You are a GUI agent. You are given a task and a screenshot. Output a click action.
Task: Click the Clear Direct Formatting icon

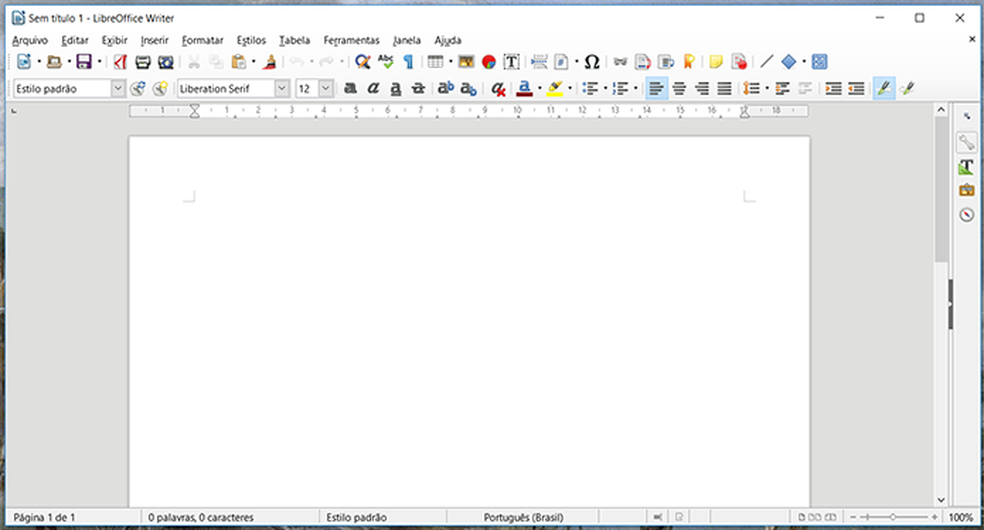click(498, 88)
